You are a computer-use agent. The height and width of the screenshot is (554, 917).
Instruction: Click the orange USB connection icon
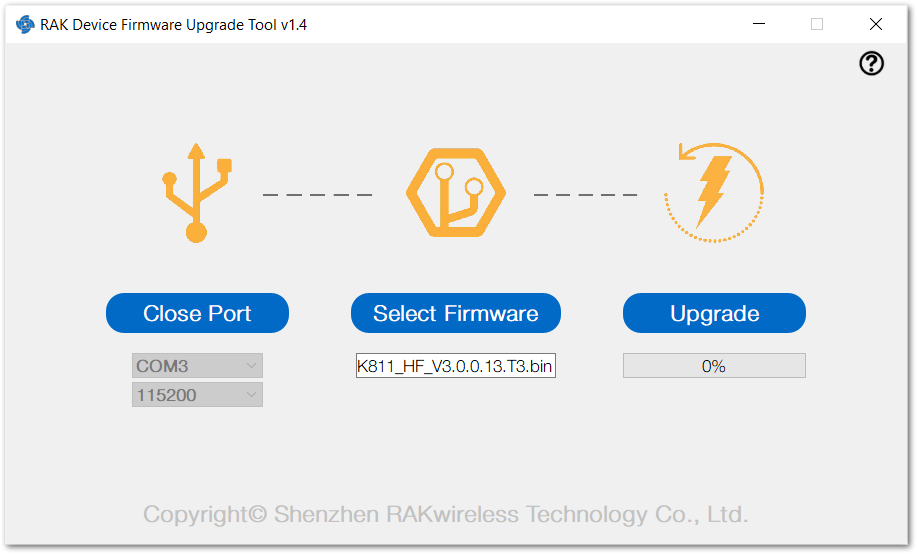197,192
